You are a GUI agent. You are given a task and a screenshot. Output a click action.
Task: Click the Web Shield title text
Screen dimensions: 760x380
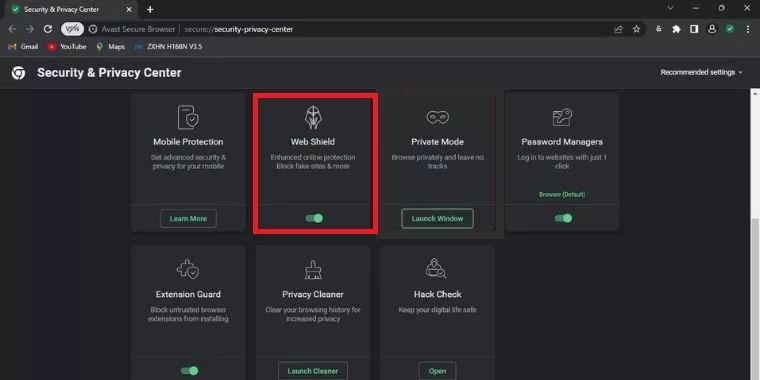coord(313,142)
